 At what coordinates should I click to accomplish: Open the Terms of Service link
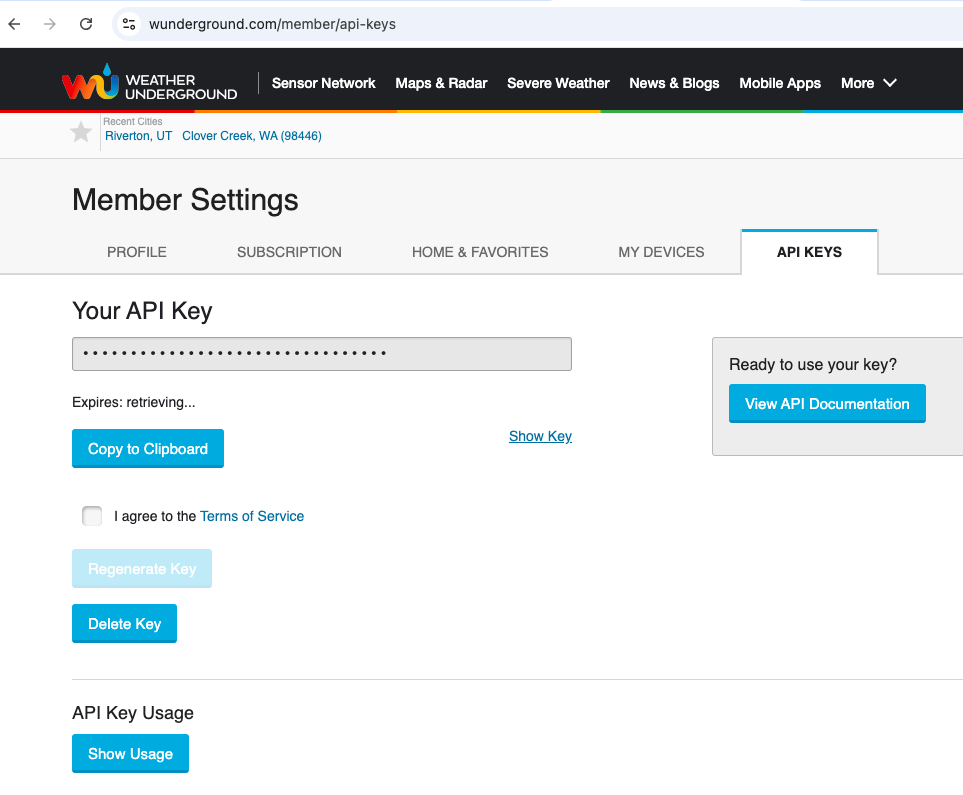pyautogui.click(x=252, y=516)
